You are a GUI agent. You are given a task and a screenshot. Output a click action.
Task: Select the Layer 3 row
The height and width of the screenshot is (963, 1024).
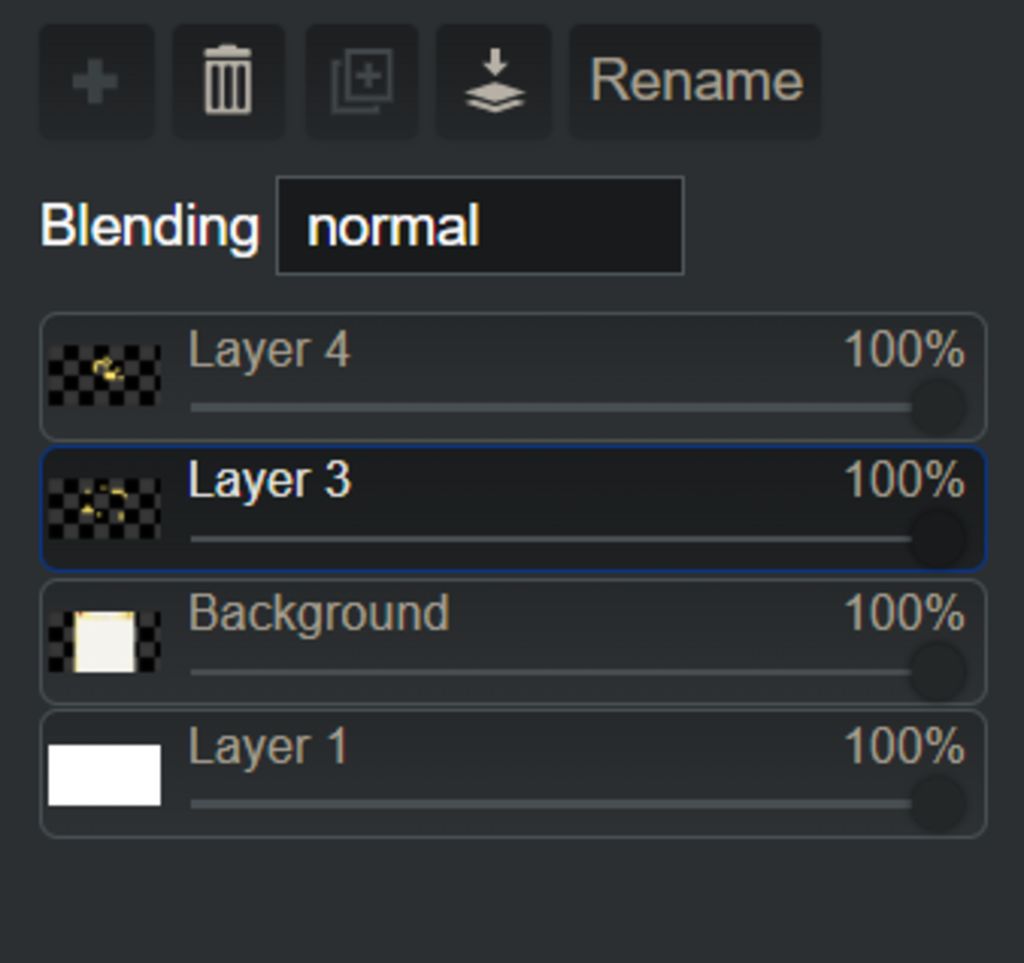pos(513,509)
